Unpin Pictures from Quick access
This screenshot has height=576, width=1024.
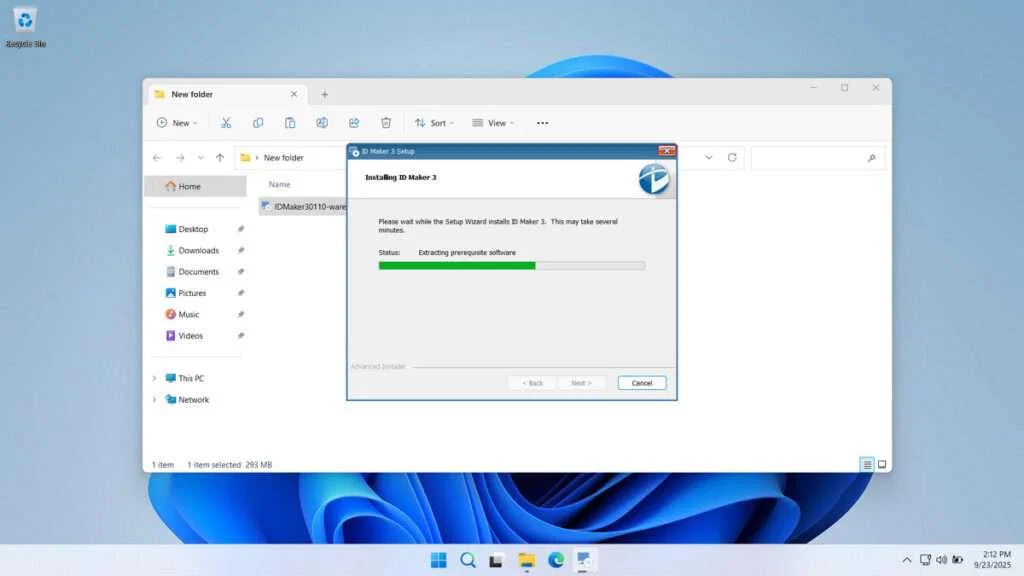(240, 293)
